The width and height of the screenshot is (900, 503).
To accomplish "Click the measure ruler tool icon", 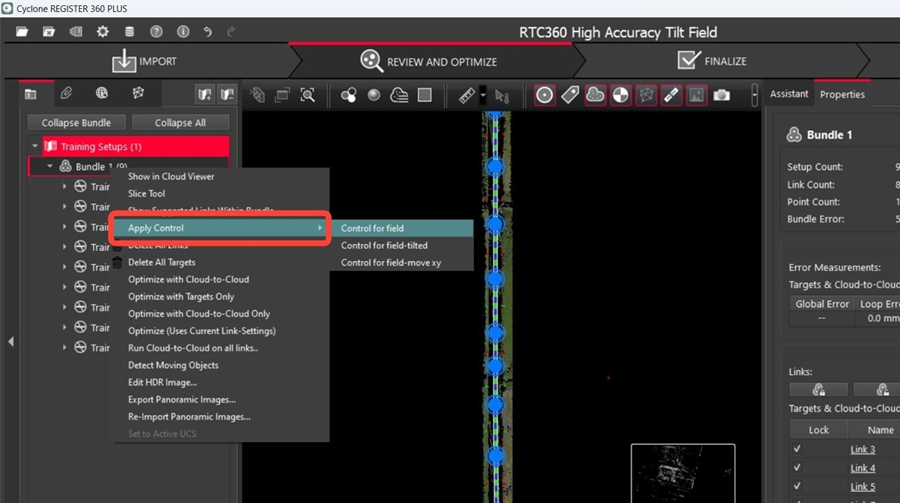I will click(x=467, y=95).
